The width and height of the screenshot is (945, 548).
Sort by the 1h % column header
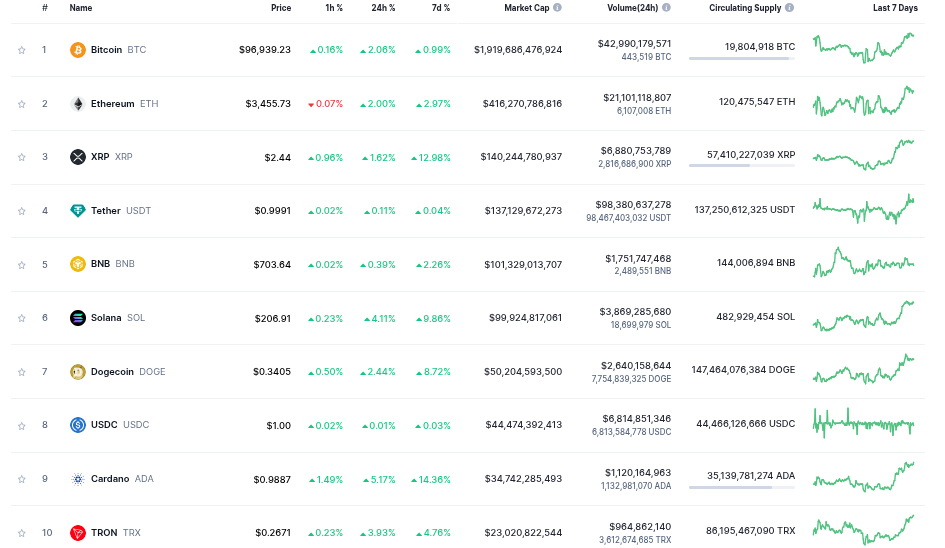(x=334, y=8)
